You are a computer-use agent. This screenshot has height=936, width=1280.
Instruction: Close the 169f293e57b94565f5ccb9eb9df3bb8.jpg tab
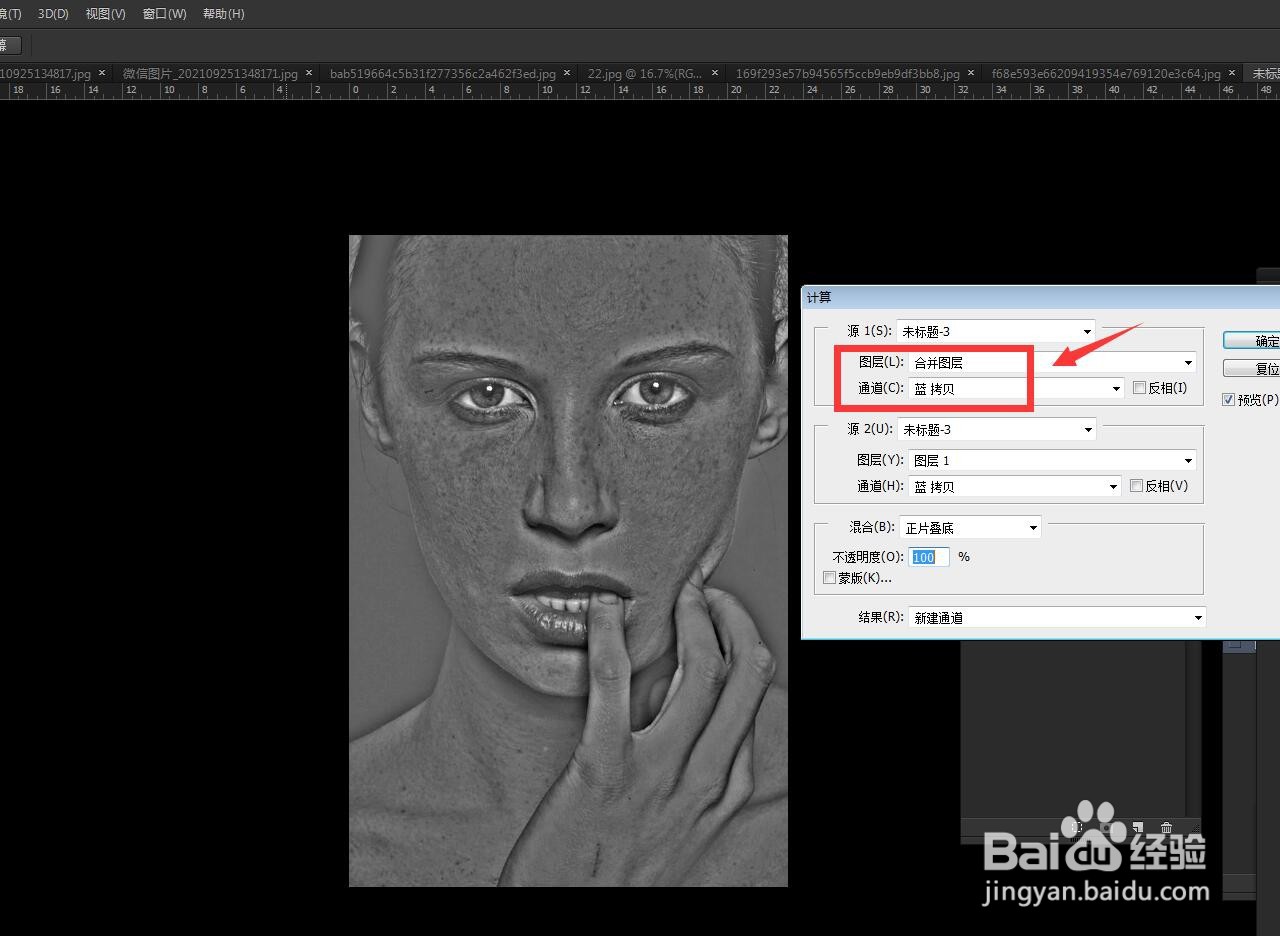(x=970, y=73)
